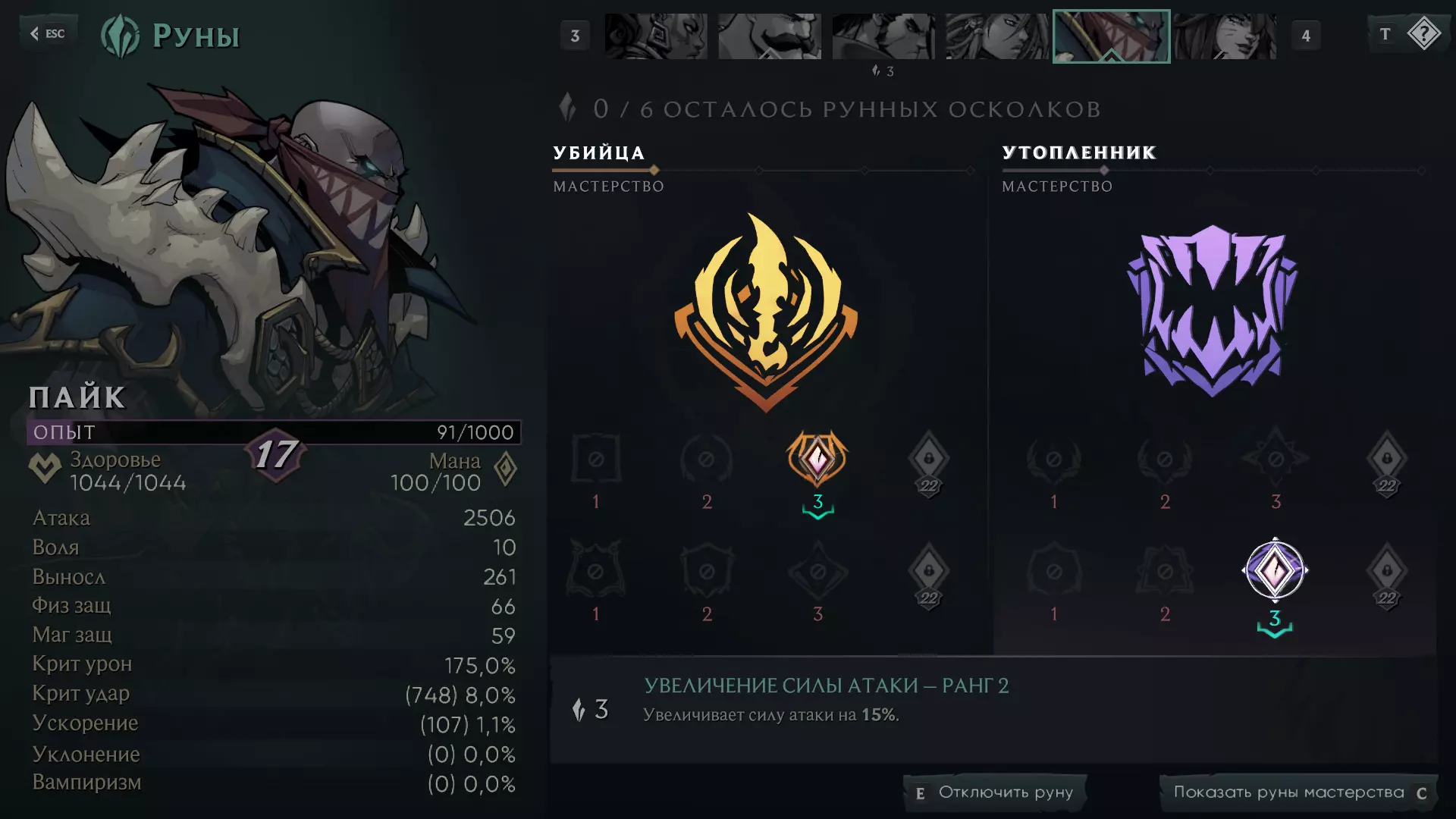Open the help question-mark diamond icon

[x=1423, y=34]
